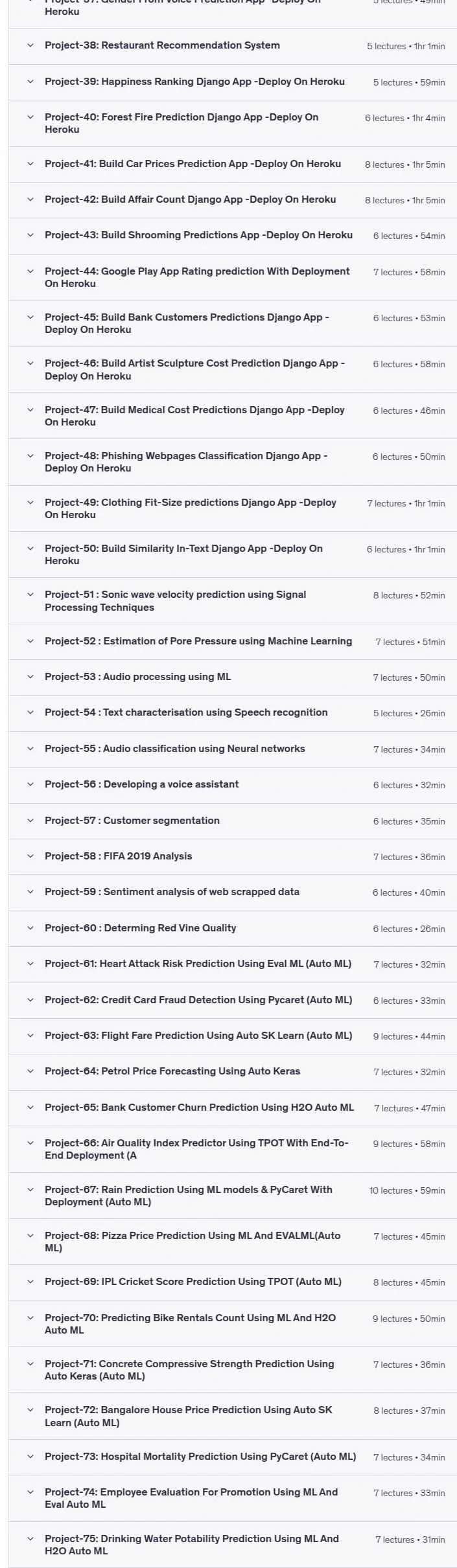Viewport: 457px width, 1568px height.
Task: Click chevron next to Project-58 FIFA 2019 Analysis
Action: 30,856
